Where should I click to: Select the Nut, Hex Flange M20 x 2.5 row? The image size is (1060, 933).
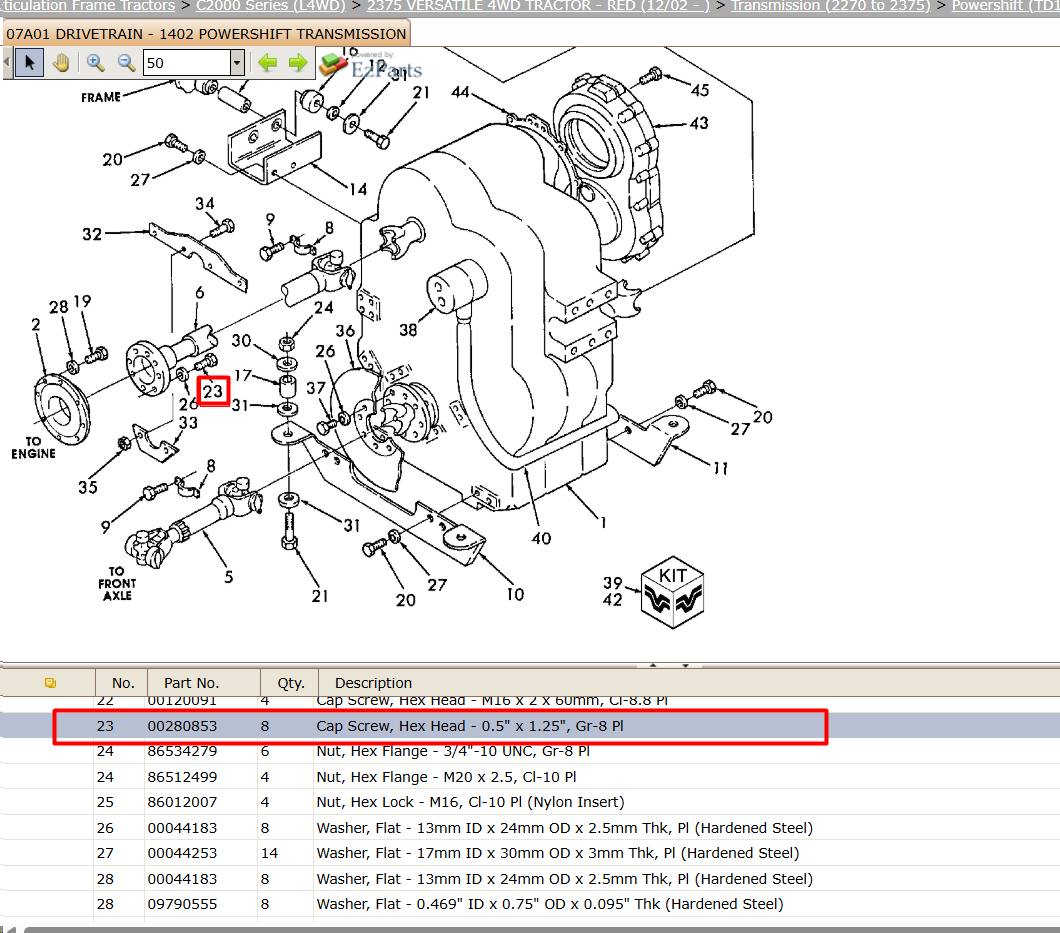pos(530,777)
